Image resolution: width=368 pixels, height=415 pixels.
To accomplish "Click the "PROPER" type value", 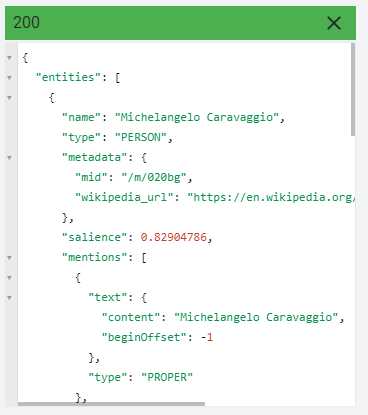I will (167, 377).
